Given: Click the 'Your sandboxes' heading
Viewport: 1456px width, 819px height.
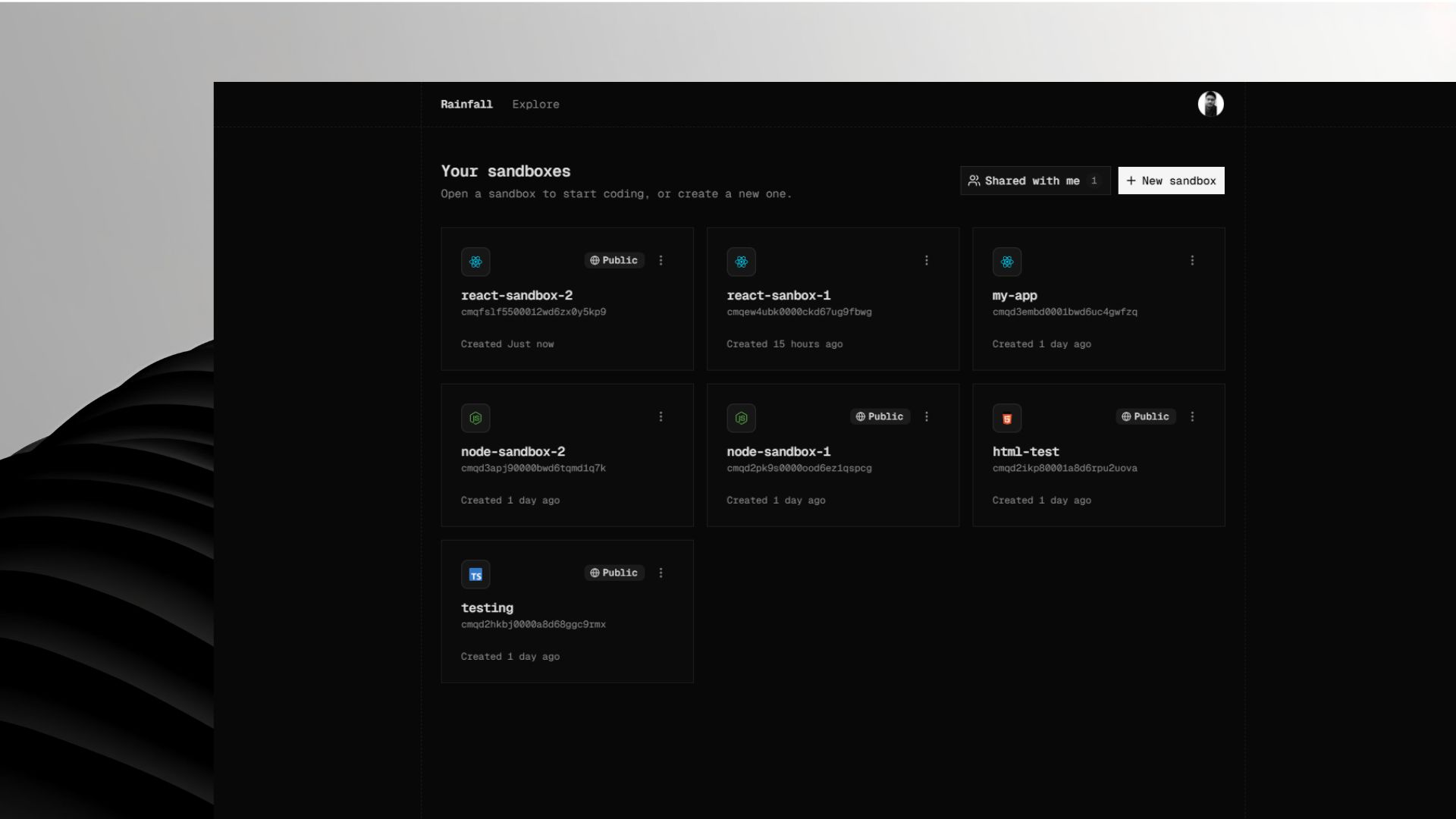Looking at the screenshot, I should coord(506,171).
